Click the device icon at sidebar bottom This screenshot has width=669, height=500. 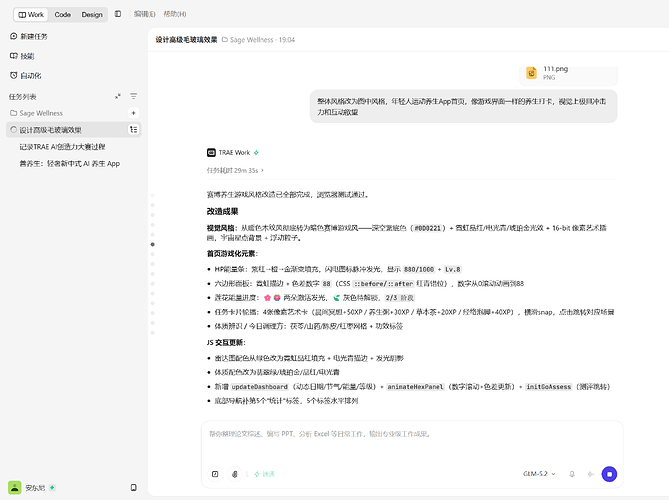tap(134, 488)
